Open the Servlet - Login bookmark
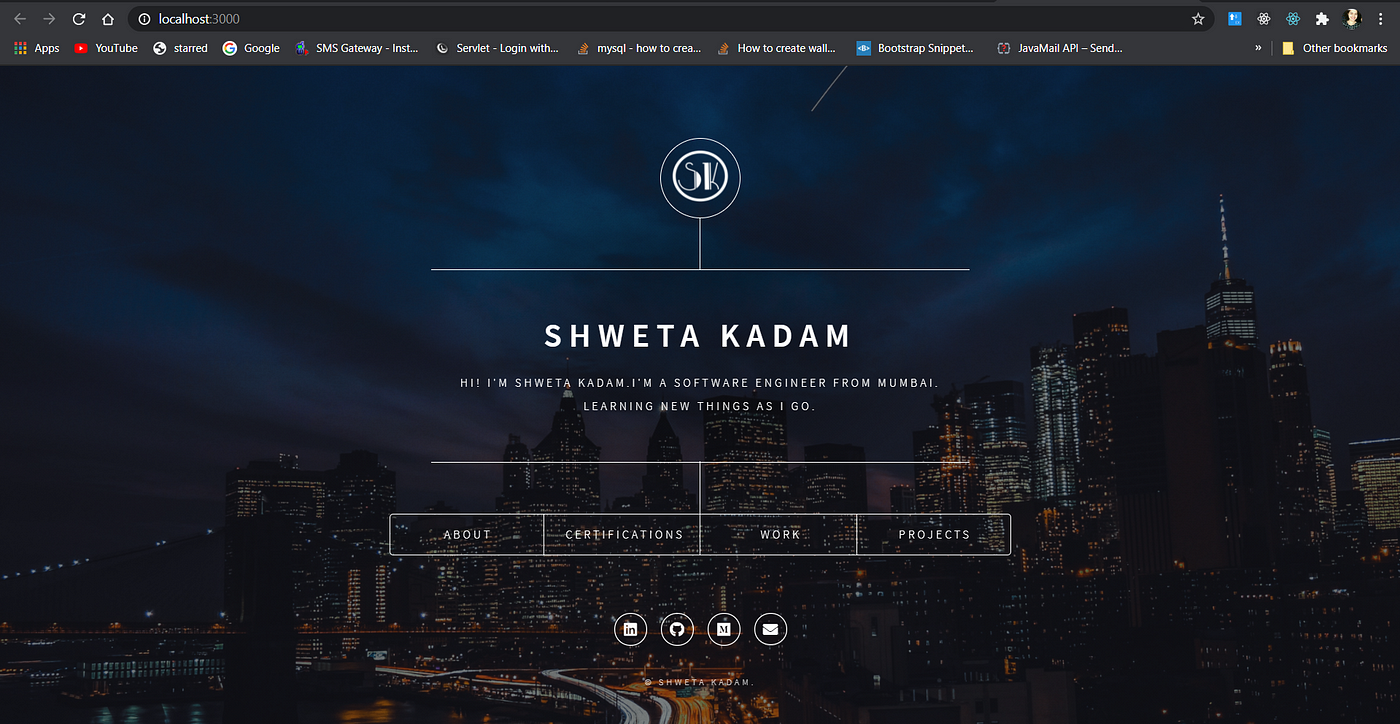This screenshot has width=1400, height=724. pos(497,48)
